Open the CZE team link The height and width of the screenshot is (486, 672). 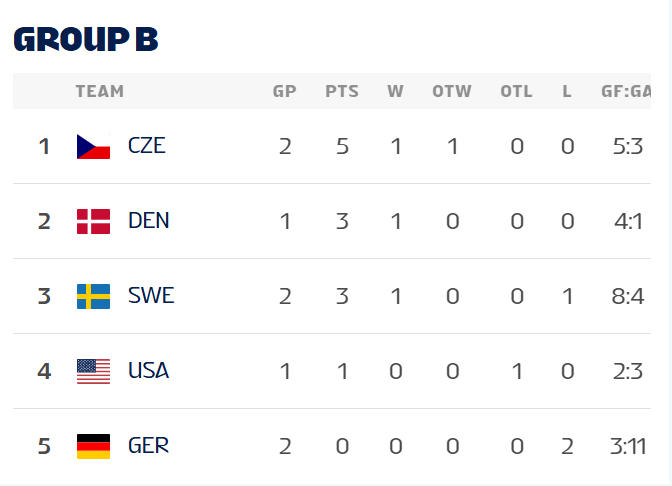point(147,146)
